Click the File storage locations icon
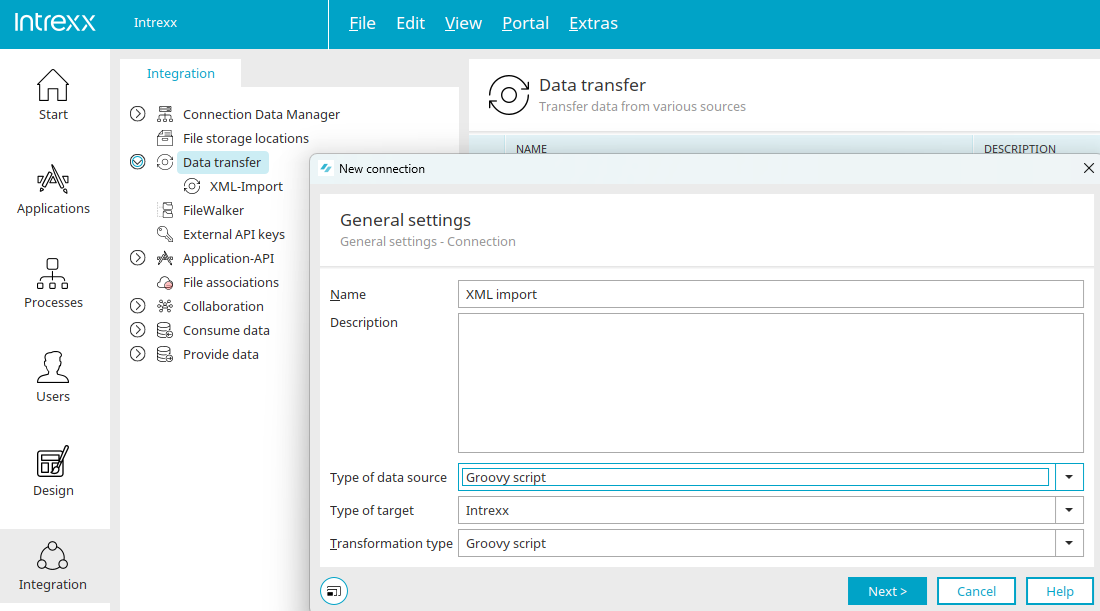The image size is (1100, 611). pos(165,138)
